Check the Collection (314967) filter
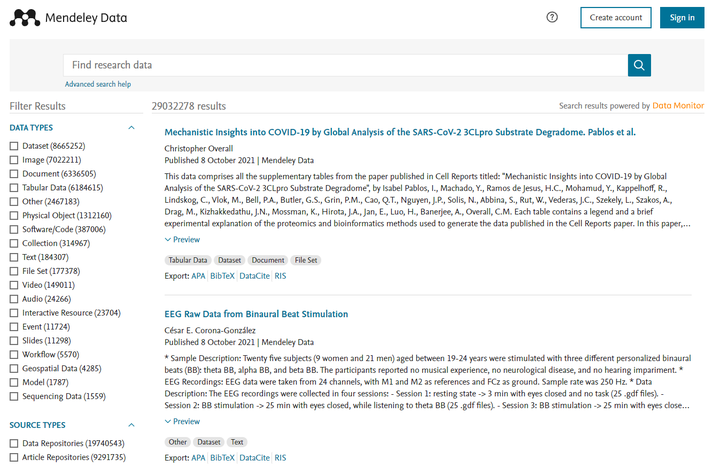This screenshot has height=467, width=720. 14,243
